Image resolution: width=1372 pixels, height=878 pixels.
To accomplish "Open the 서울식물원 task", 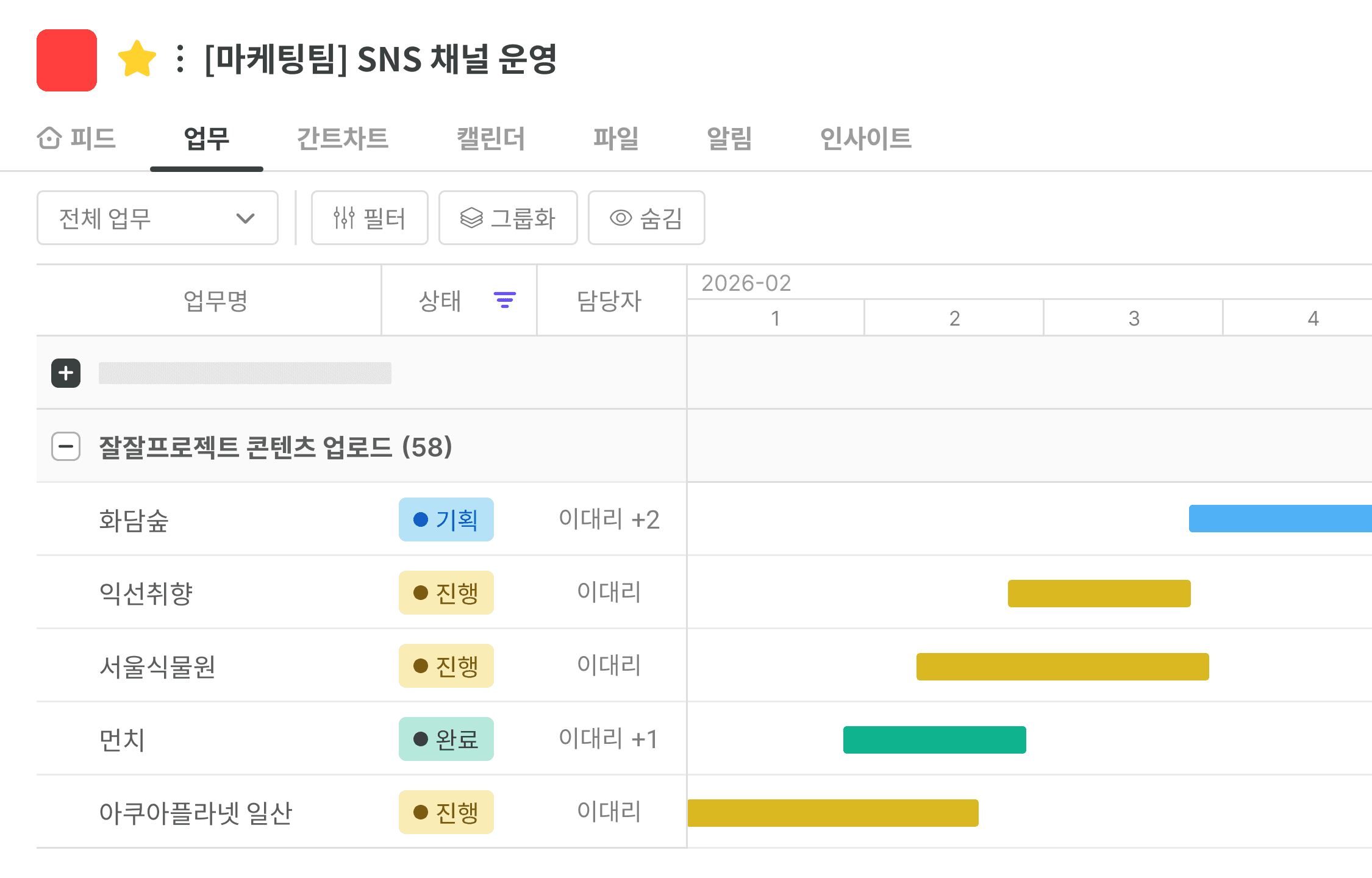I will (x=157, y=666).
